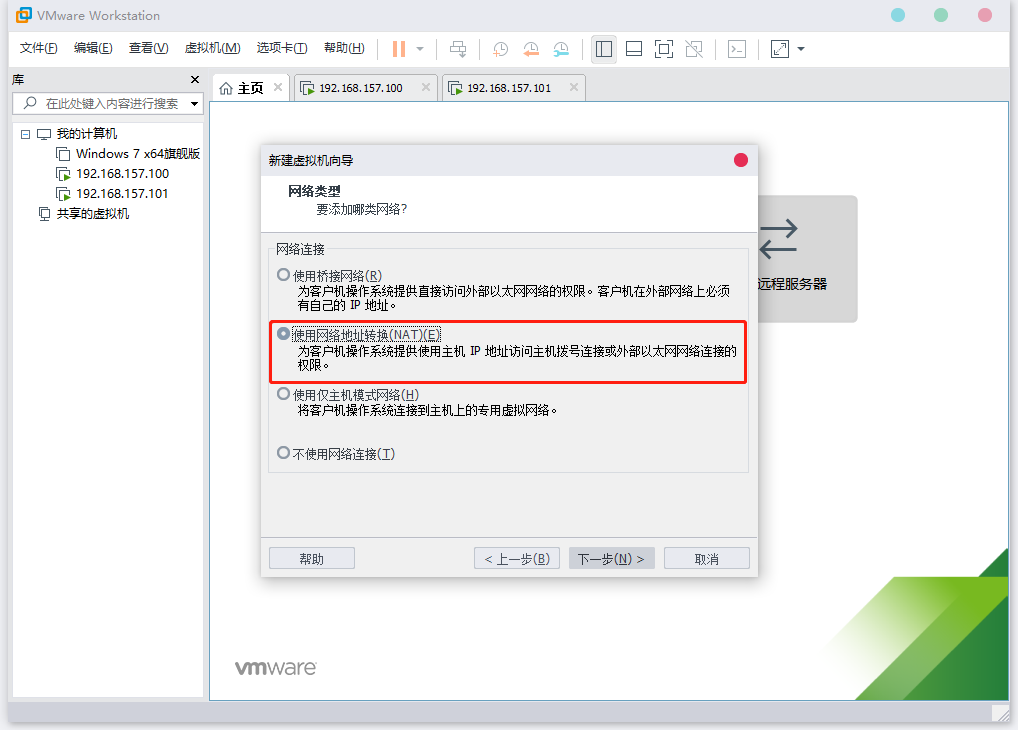Image resolution: width=1018 pixels, height=730 pixels.
Task: Pause the virtual machine from the toolbar
Action: pos(399,49)
